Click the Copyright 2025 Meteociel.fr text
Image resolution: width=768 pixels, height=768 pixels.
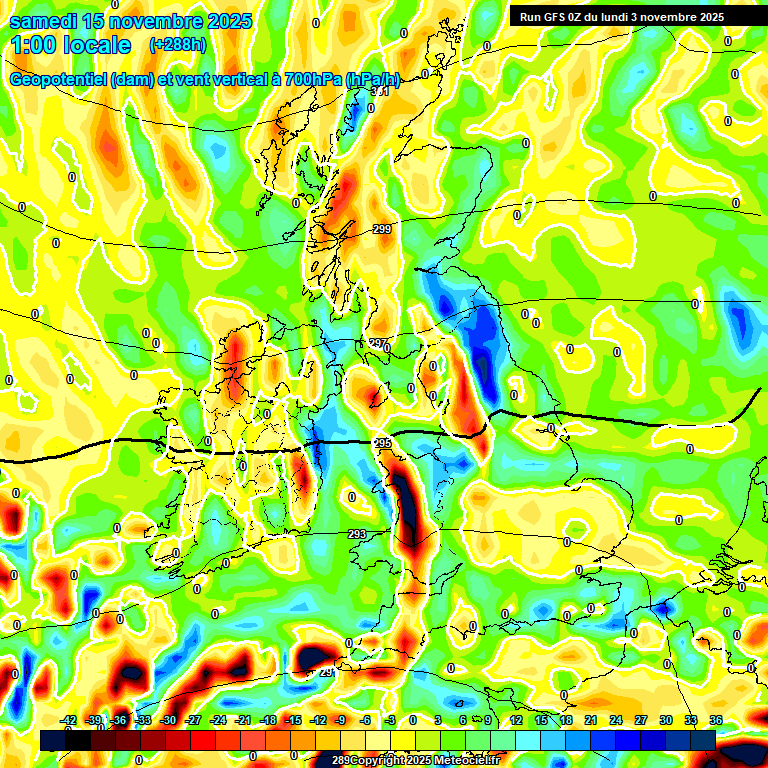tap(415, 761)
